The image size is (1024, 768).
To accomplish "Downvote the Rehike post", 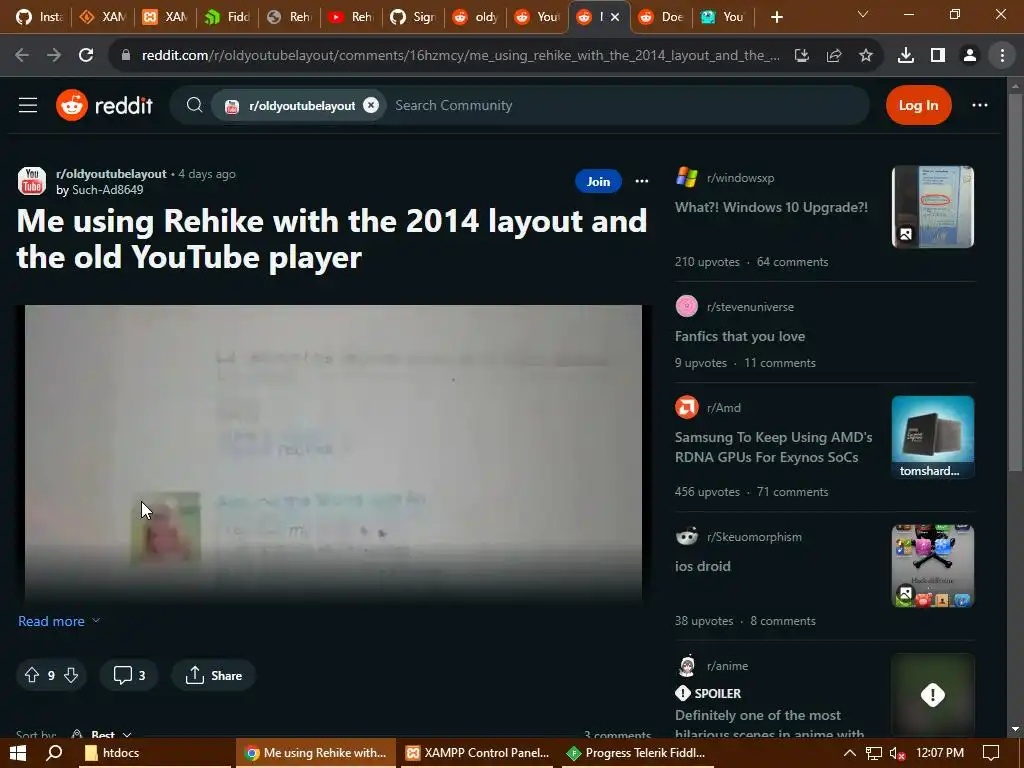I will [71, 675].
